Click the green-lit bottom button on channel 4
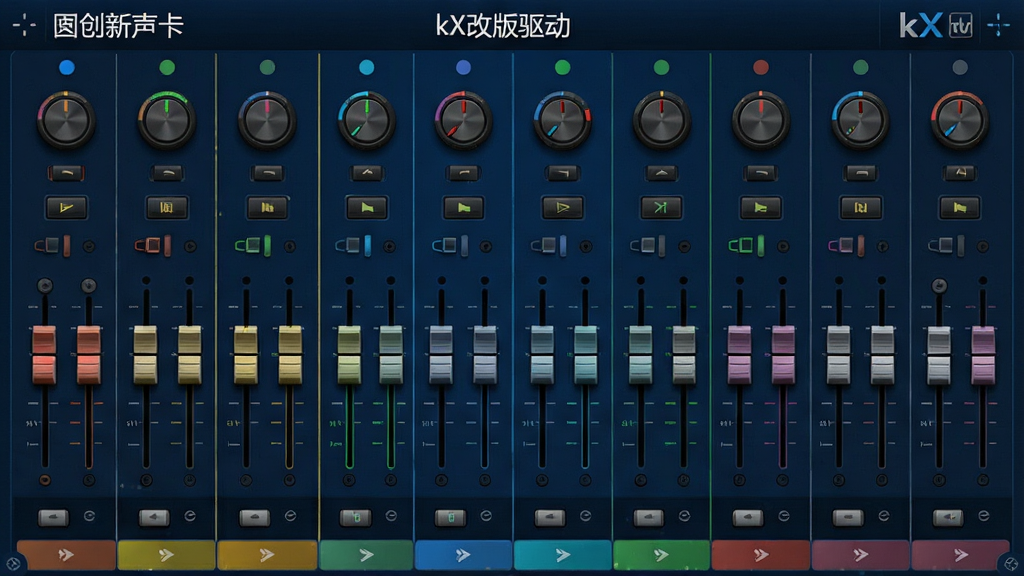1024x576 pixels. tap(355, 518)
